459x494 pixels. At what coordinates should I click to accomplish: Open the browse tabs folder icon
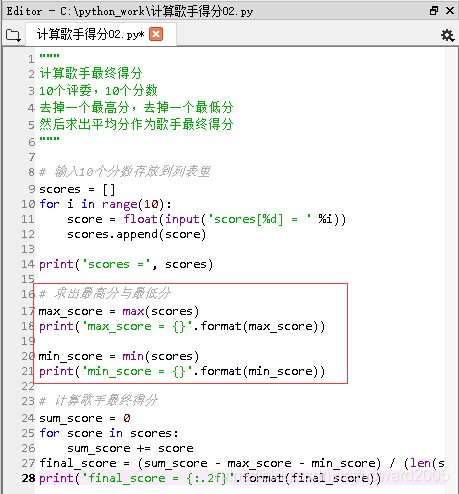point(13,35)
